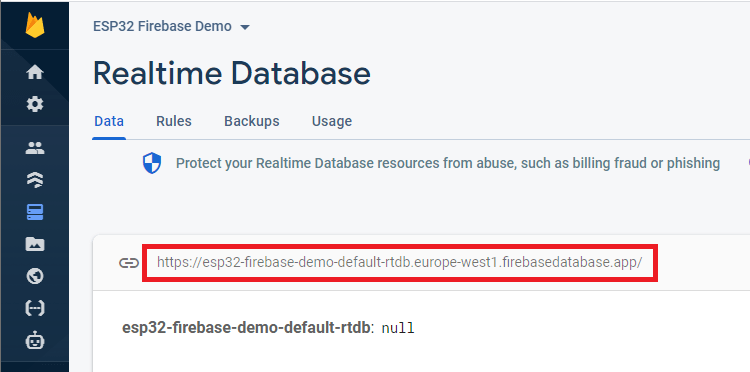Switch to the Backups tab
The height and width of the screenshot is (372, 750).
[x=252, y=121]
